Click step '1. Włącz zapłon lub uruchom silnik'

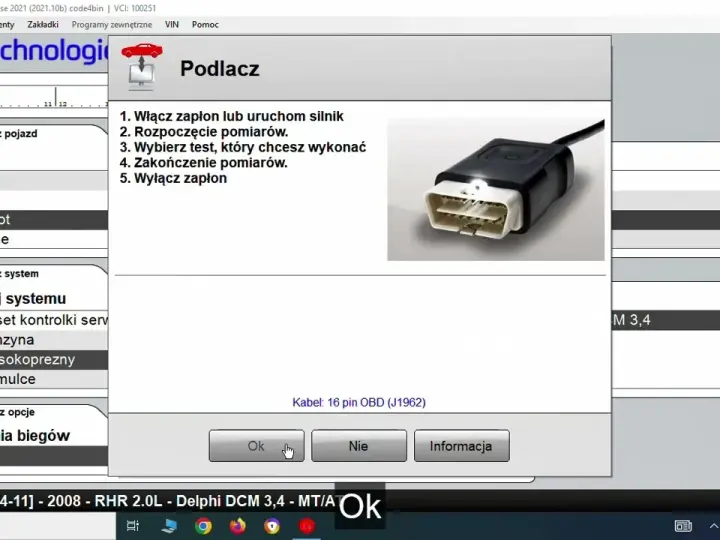[231, 116]
